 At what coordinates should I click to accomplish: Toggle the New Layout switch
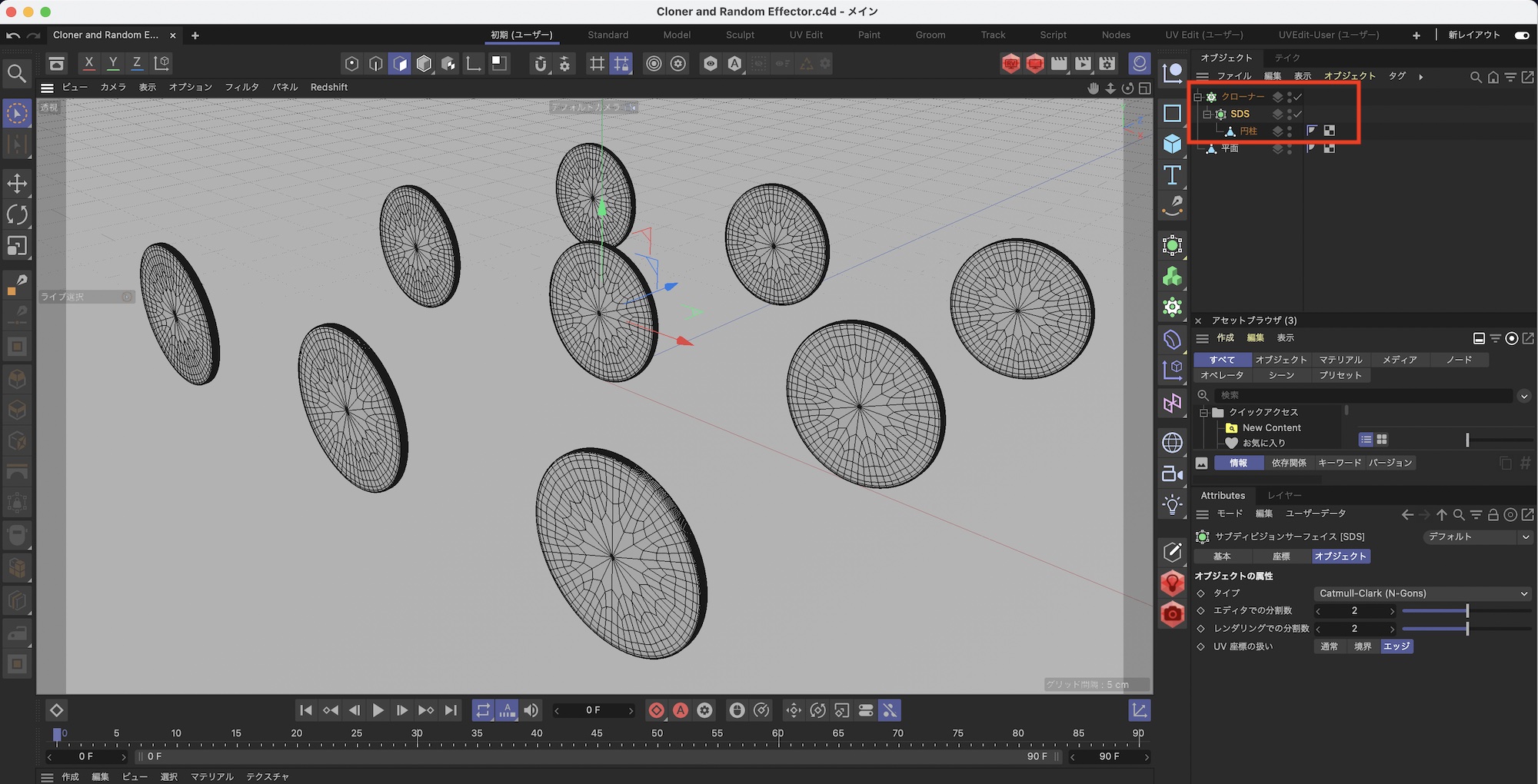[x=1521, y=35]
